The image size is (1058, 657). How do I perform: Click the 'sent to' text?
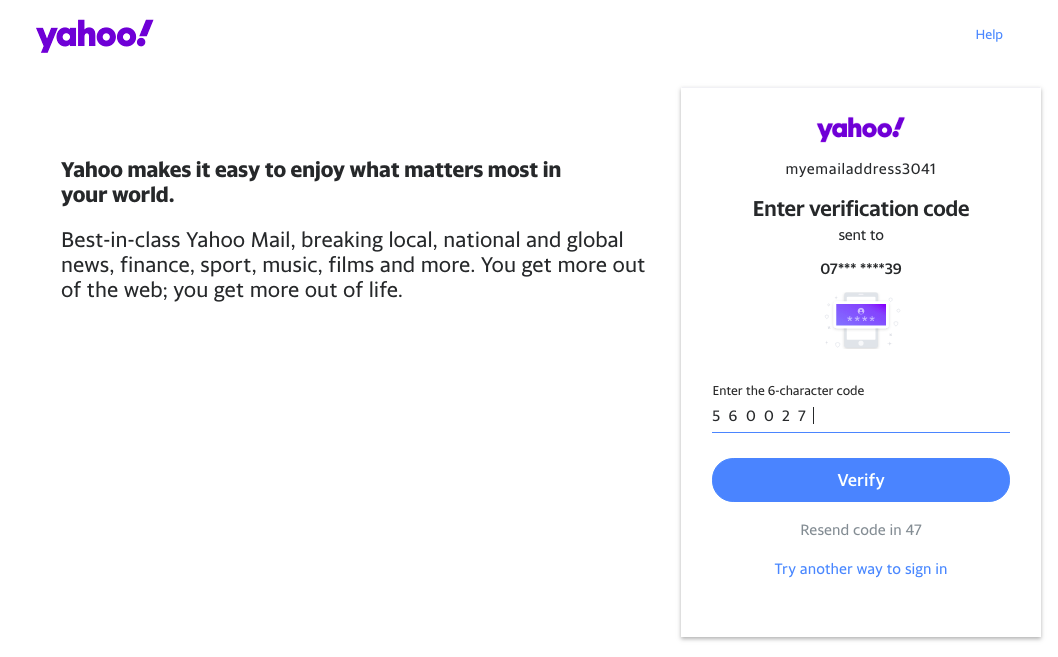860,235
